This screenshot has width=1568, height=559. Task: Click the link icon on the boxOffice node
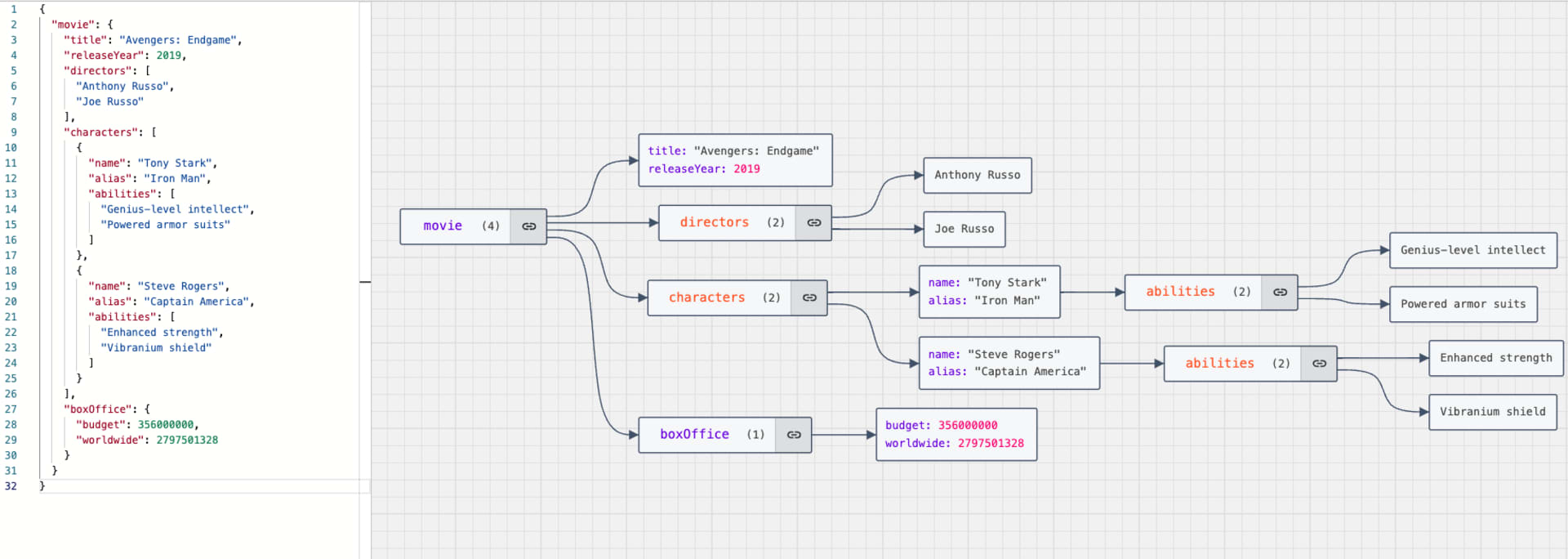[x=794, y=435]
